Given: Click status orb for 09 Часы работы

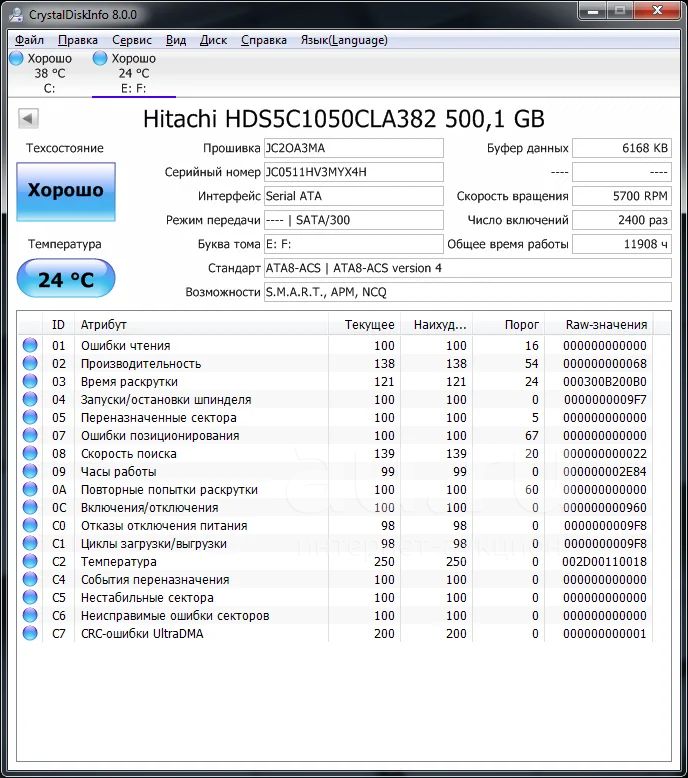Looking at the screenshot, I should coord(30,471).
